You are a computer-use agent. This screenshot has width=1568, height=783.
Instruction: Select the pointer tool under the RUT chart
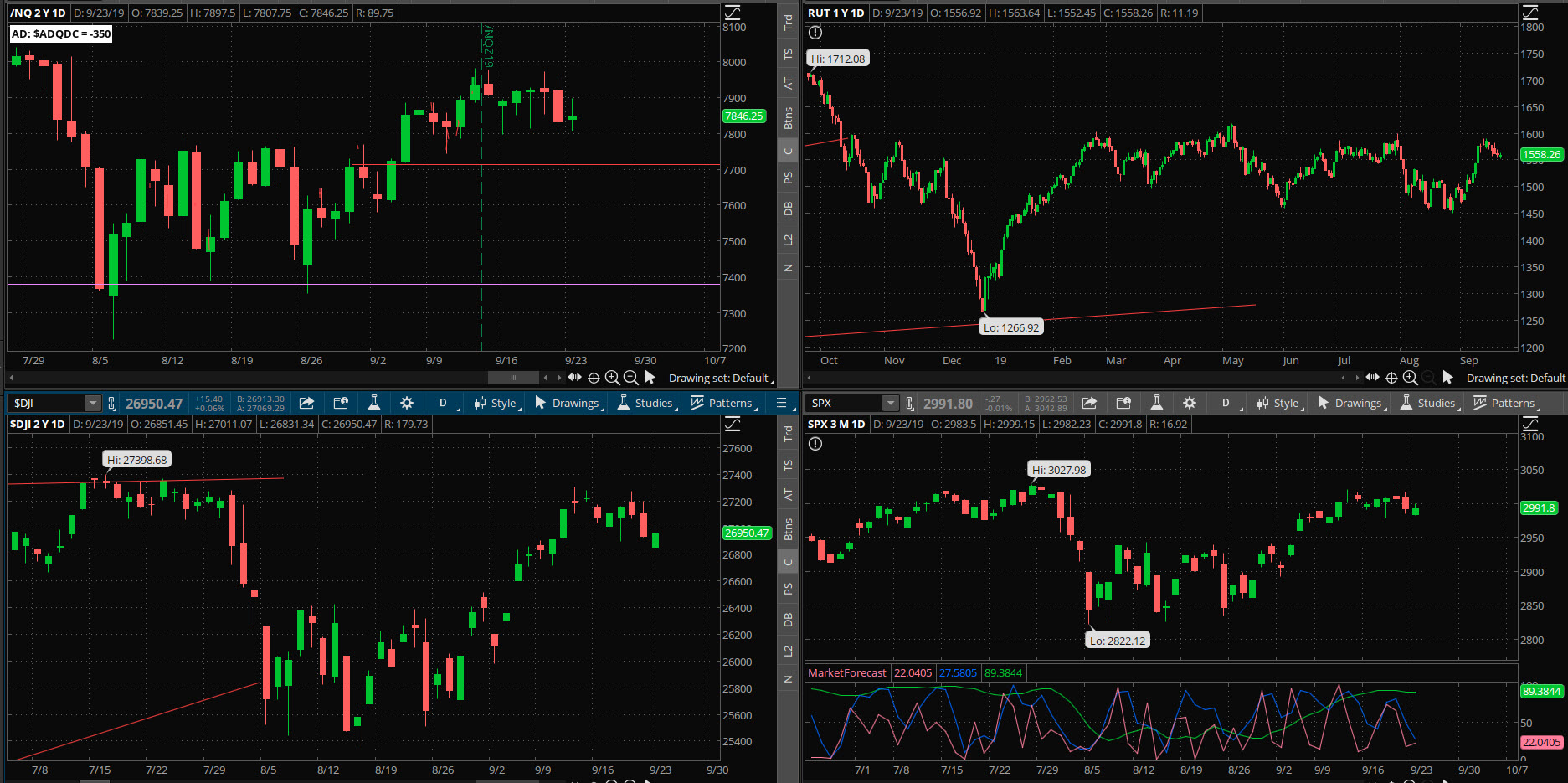coord(1448,378)
